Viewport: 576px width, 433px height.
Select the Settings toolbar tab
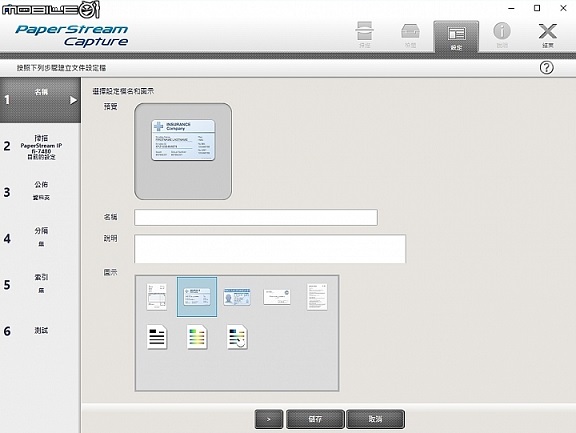(456, 37)
